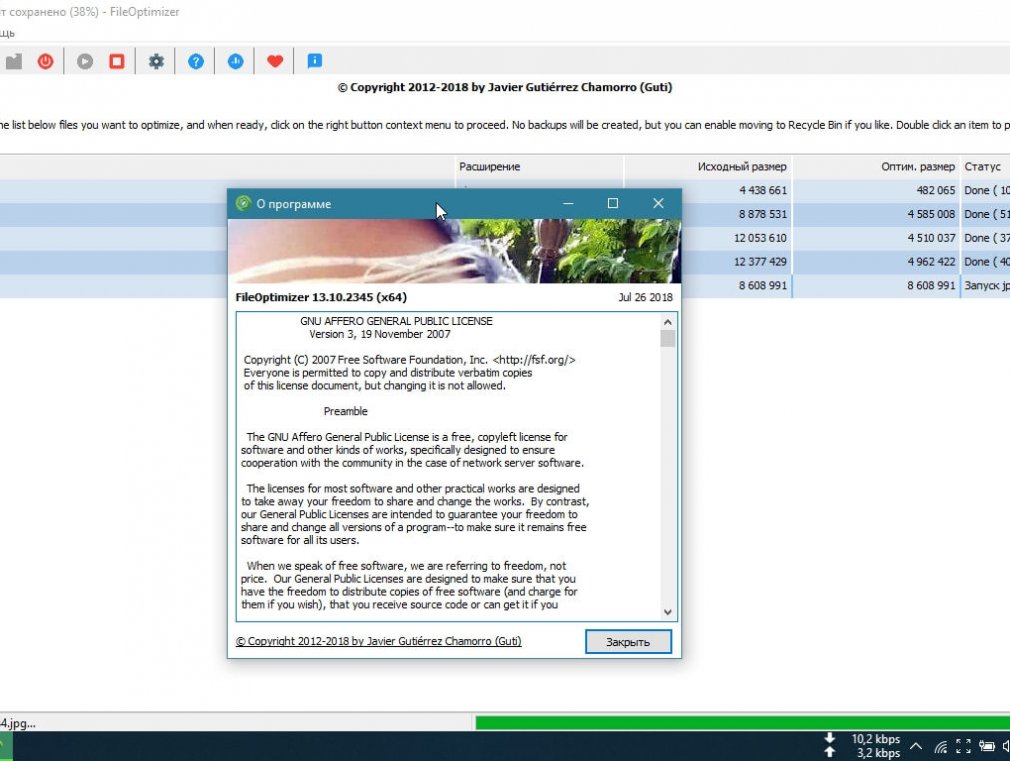Click the blue question mark help icon

click(x=196, y=61)
